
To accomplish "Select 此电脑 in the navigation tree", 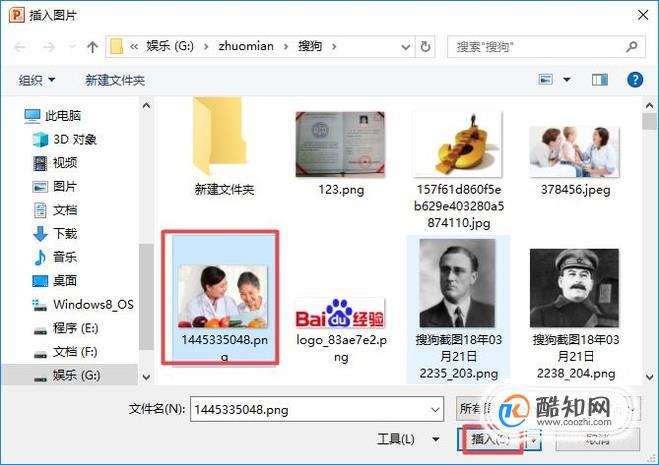I will point(53,116).
